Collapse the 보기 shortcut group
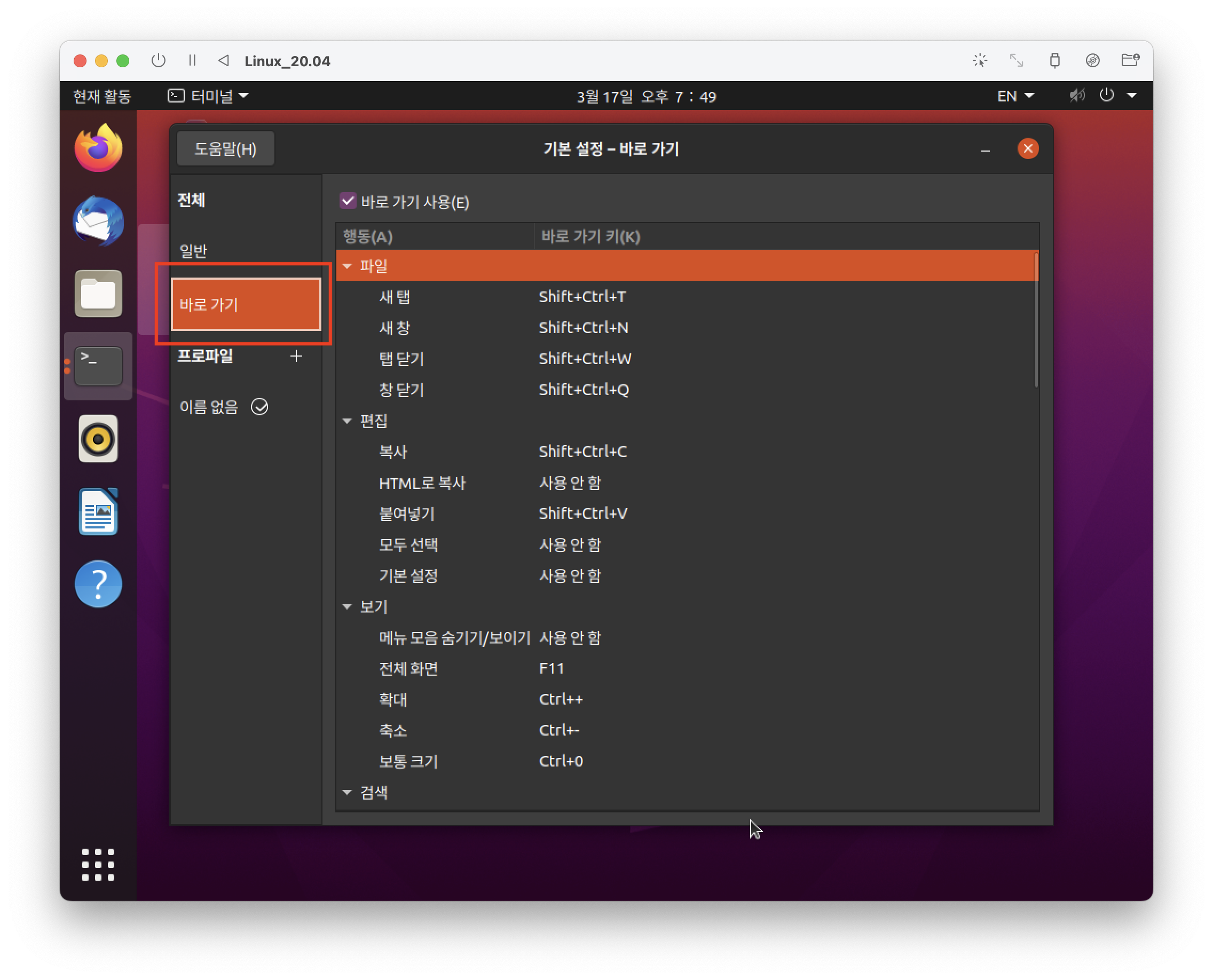This screenshot has width=1213, height=980. pyautogui.click(x=348, y=607)
